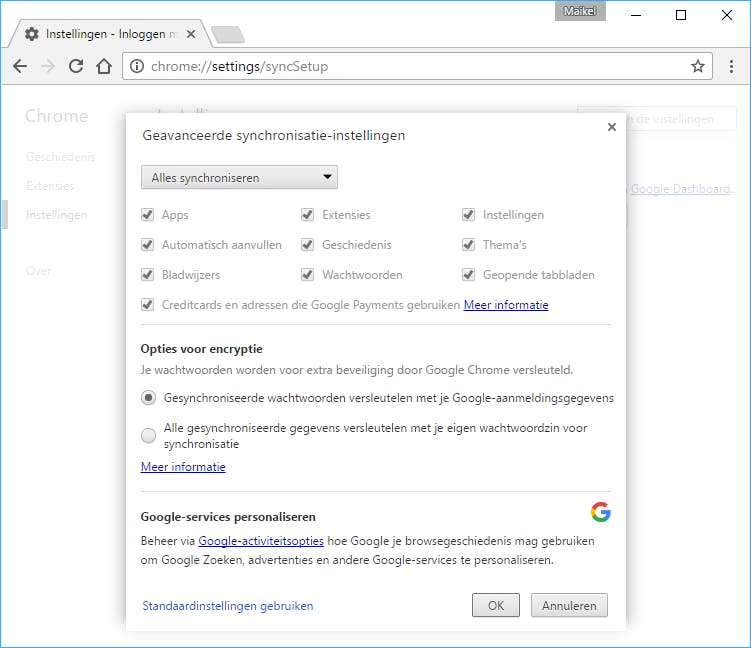
Task: Select encryption with Google-aanmeldingsgegevens radio button
Action: [148, 398]
